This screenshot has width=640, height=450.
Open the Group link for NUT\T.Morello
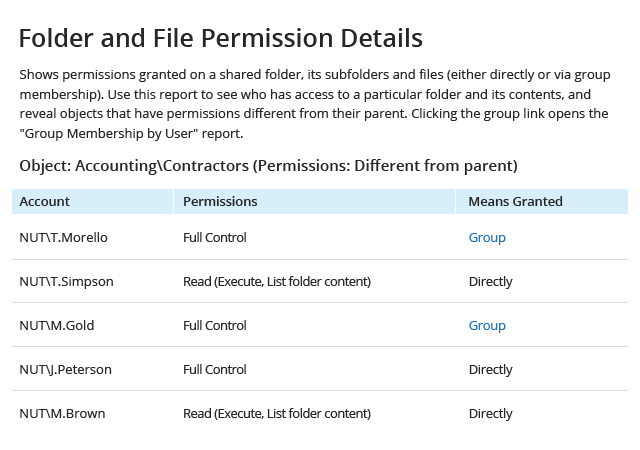tap(487, 238)
